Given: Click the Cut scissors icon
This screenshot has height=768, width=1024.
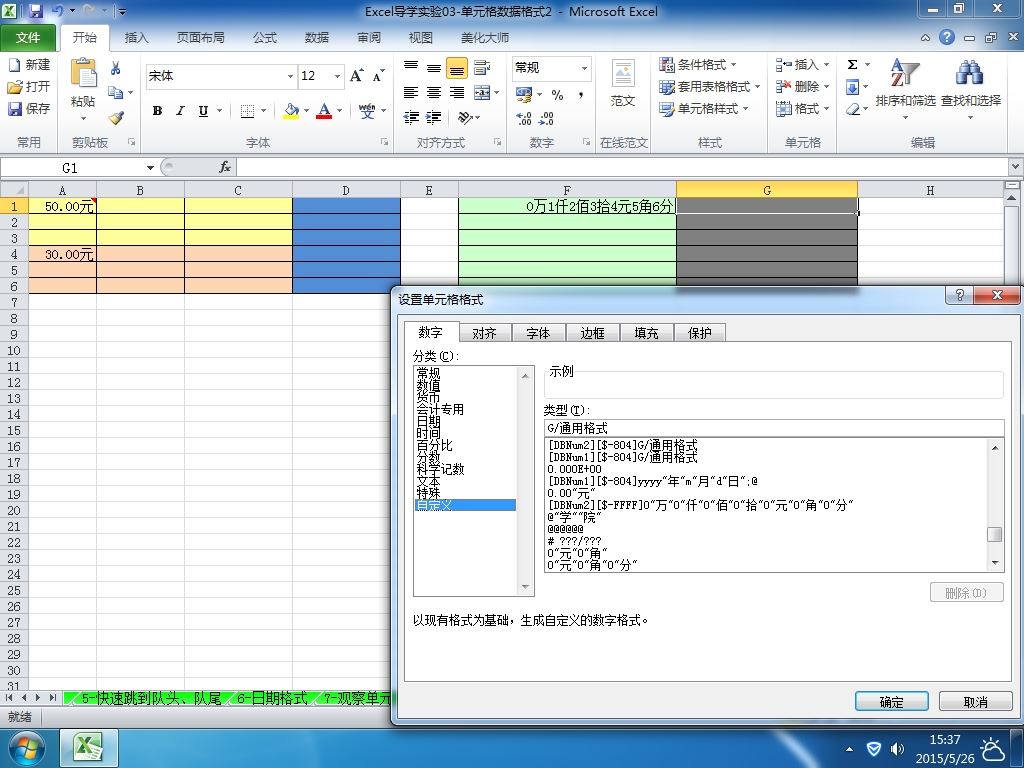Looking at the screenshot, I should pyautogui.click(x=116, y=68).
